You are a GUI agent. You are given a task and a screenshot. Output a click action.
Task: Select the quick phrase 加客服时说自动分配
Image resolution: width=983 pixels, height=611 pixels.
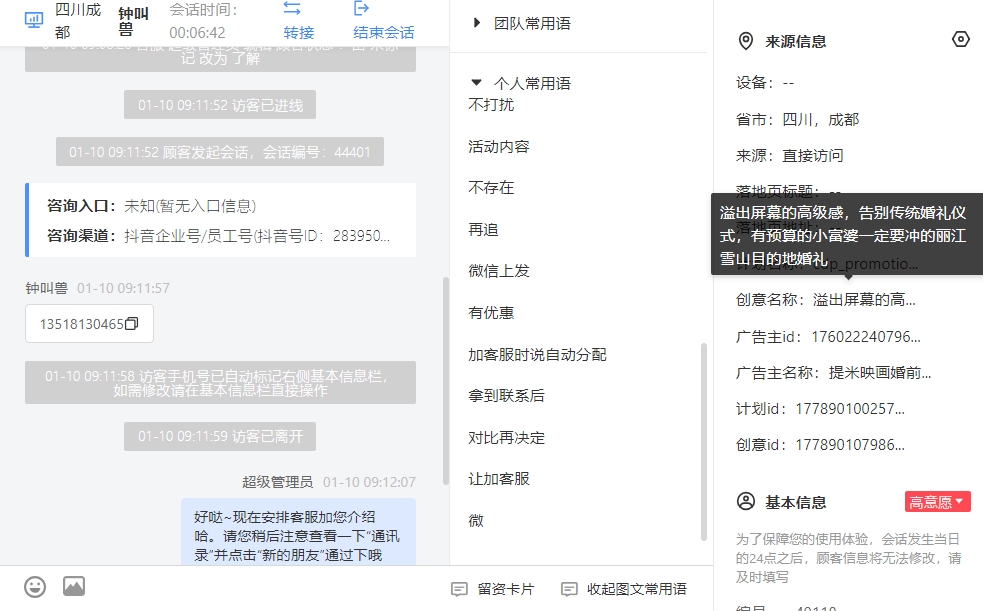point(537,355)
